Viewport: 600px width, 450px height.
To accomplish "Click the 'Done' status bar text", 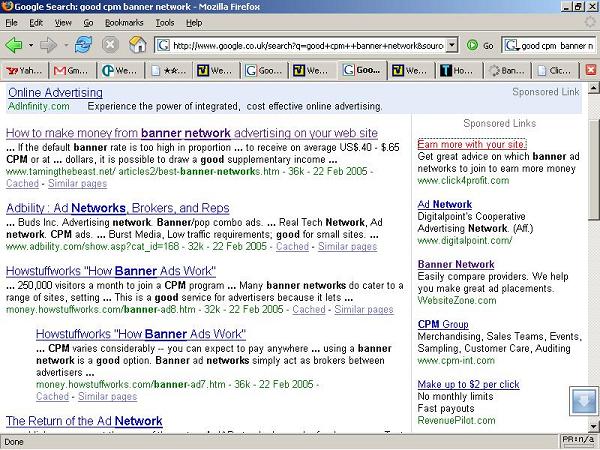I will 14,442.
